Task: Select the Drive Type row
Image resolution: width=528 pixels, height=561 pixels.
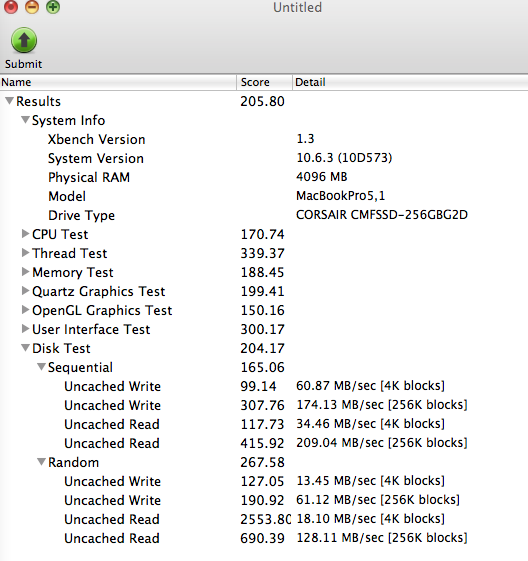Action: point(264,215)
